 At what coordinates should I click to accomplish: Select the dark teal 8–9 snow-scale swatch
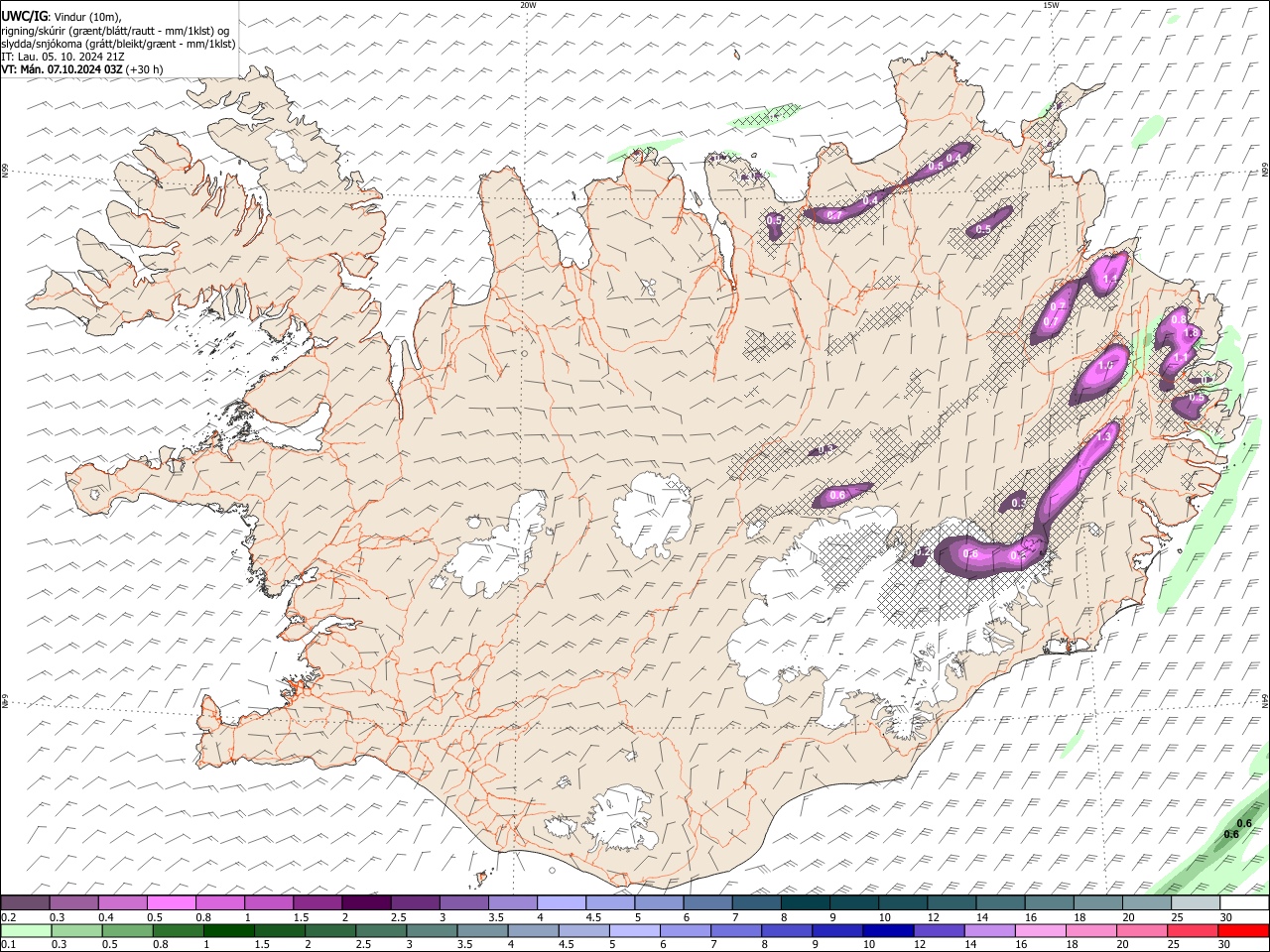(x=806, y=902)
